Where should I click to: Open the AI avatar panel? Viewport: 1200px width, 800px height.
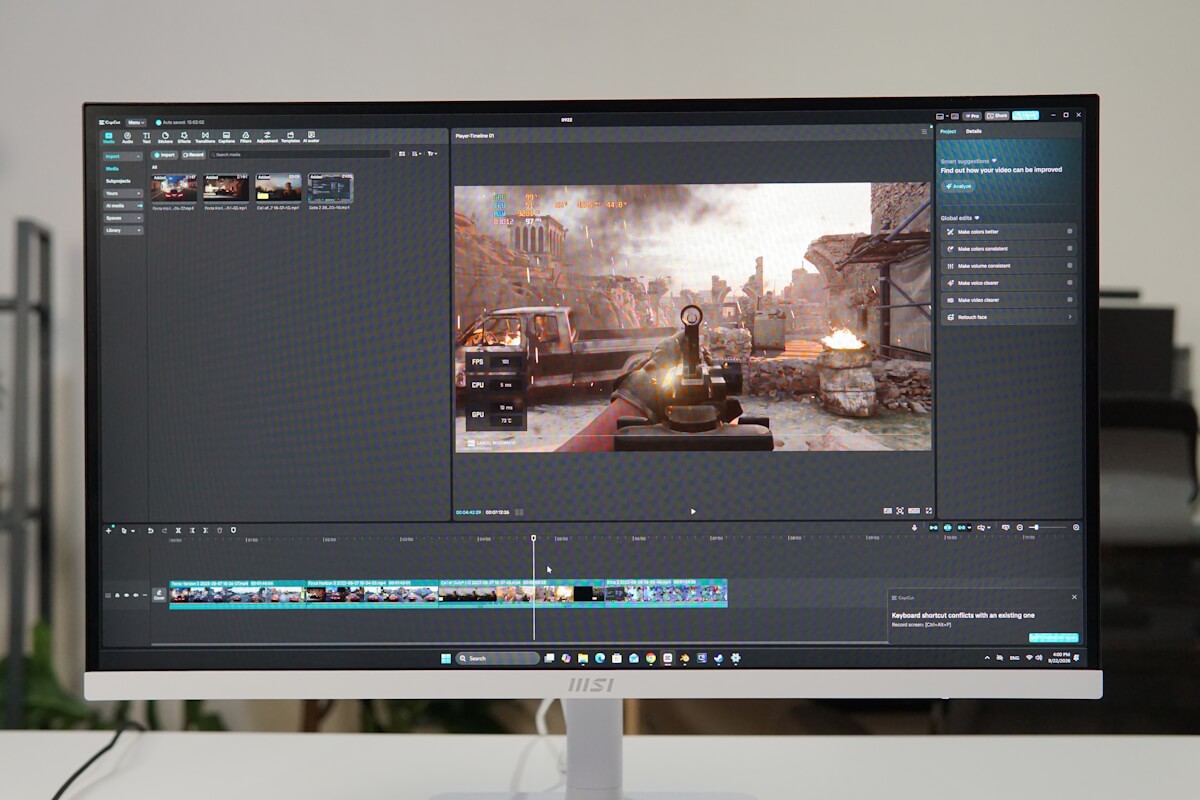(311, 137)
